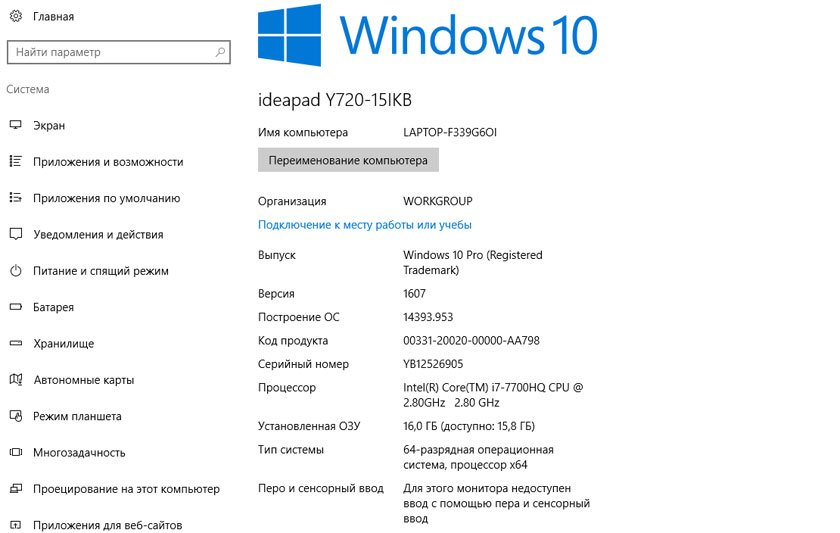Click the Перо и сенсорный ввод label
Viewport: 840px width, 533px height.
tap(321, 489)
